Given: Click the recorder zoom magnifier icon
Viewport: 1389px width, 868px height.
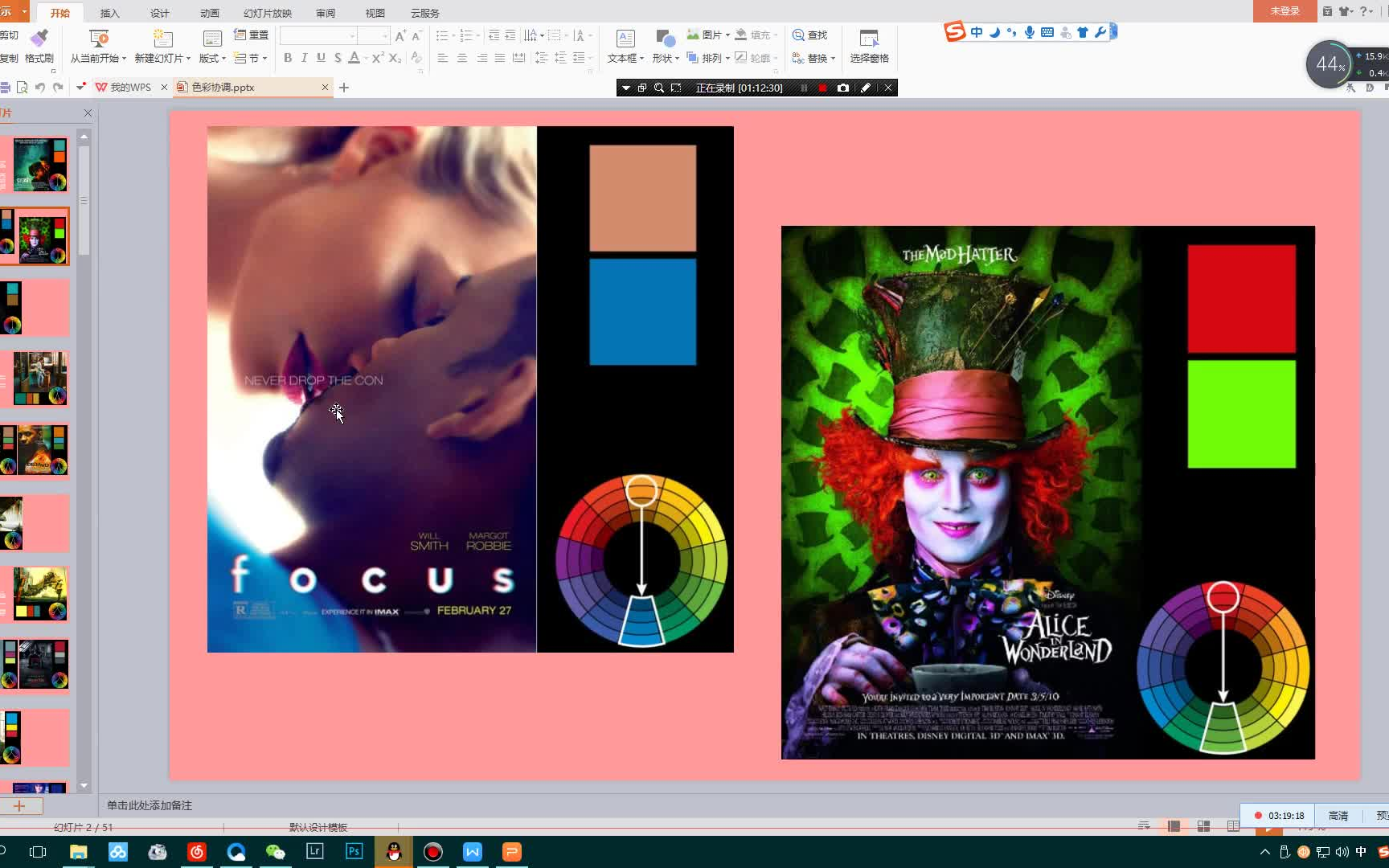Looking at the screenshot, I should pos(659,88).
